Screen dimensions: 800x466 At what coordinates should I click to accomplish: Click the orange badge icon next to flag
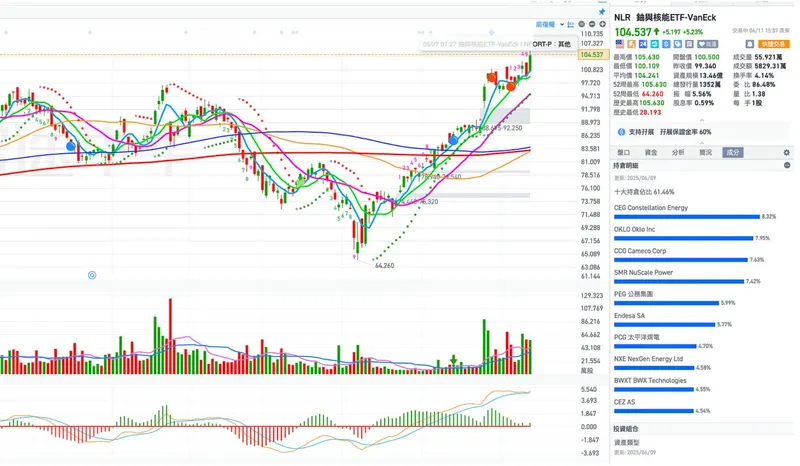click(632, 44)
